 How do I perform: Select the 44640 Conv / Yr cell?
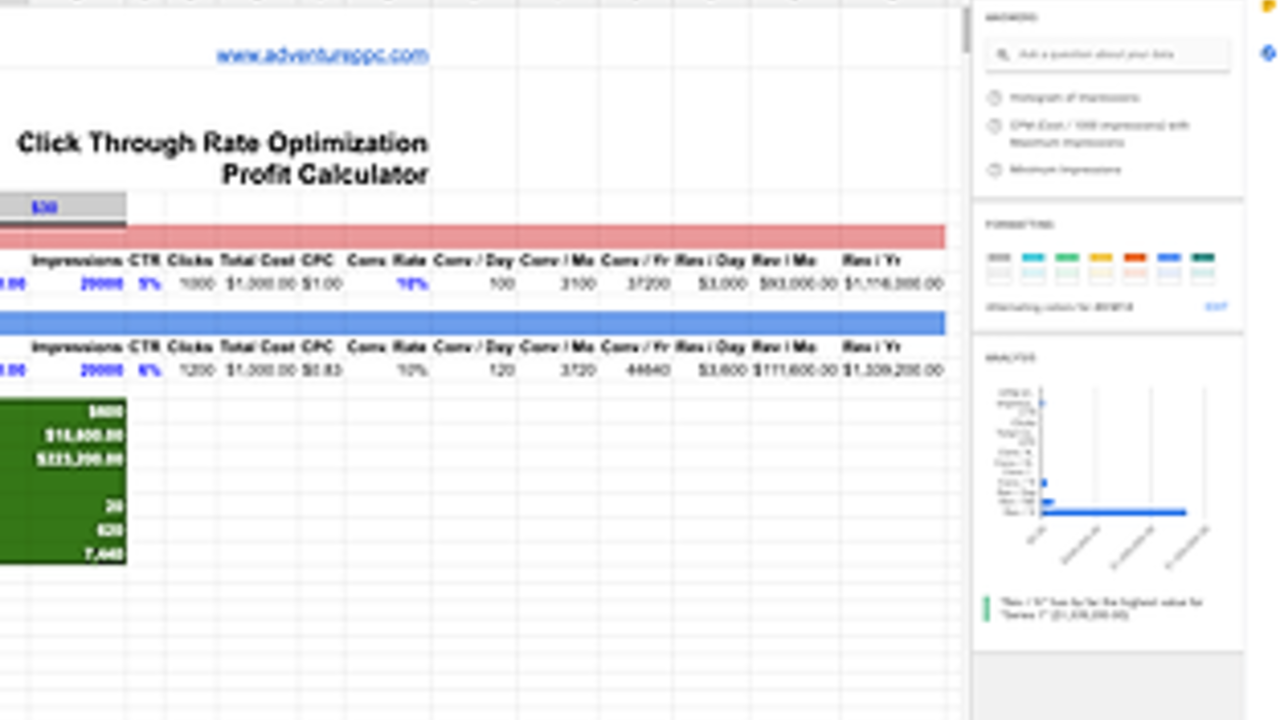coord(647,371)
